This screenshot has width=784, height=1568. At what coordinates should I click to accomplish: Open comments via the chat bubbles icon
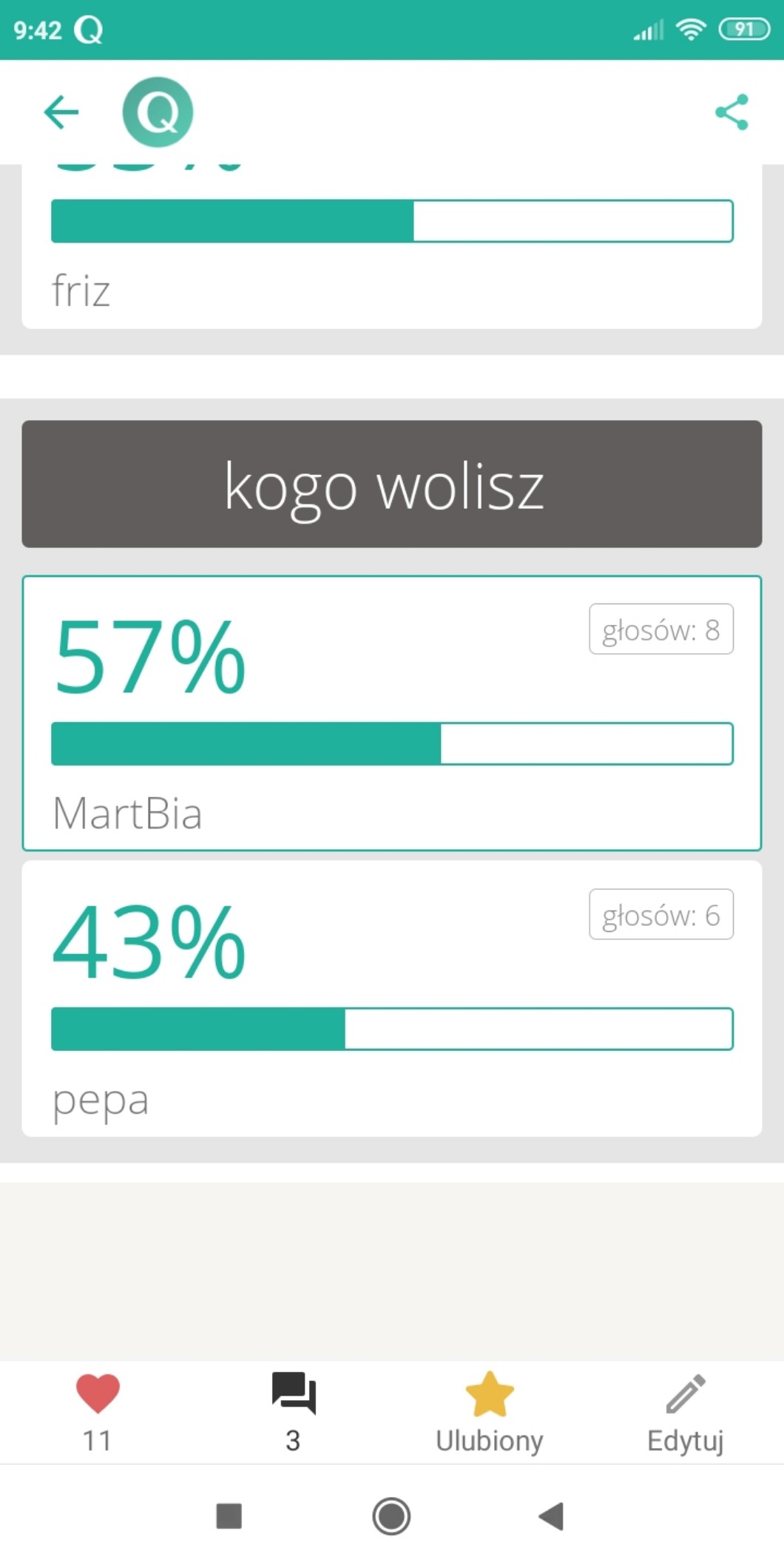[x=294, y=1393]
